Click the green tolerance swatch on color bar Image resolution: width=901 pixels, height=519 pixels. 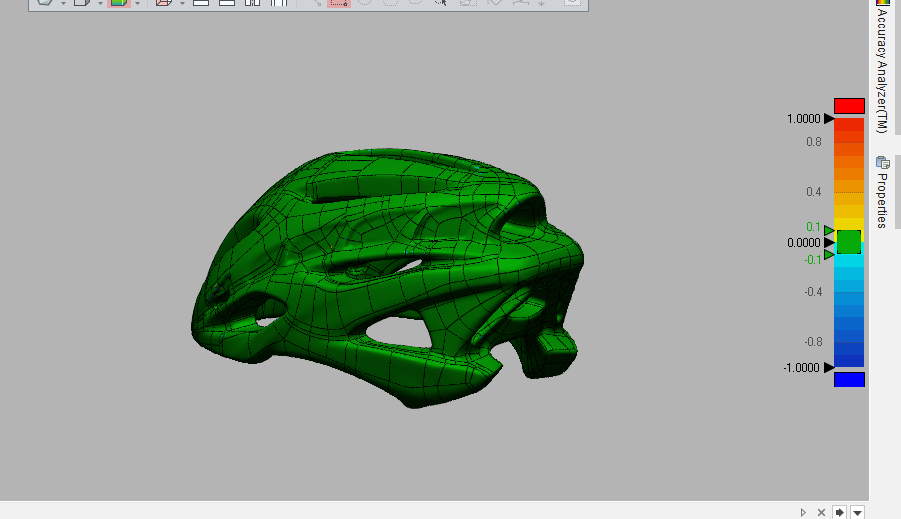click(x=849, y=242)
